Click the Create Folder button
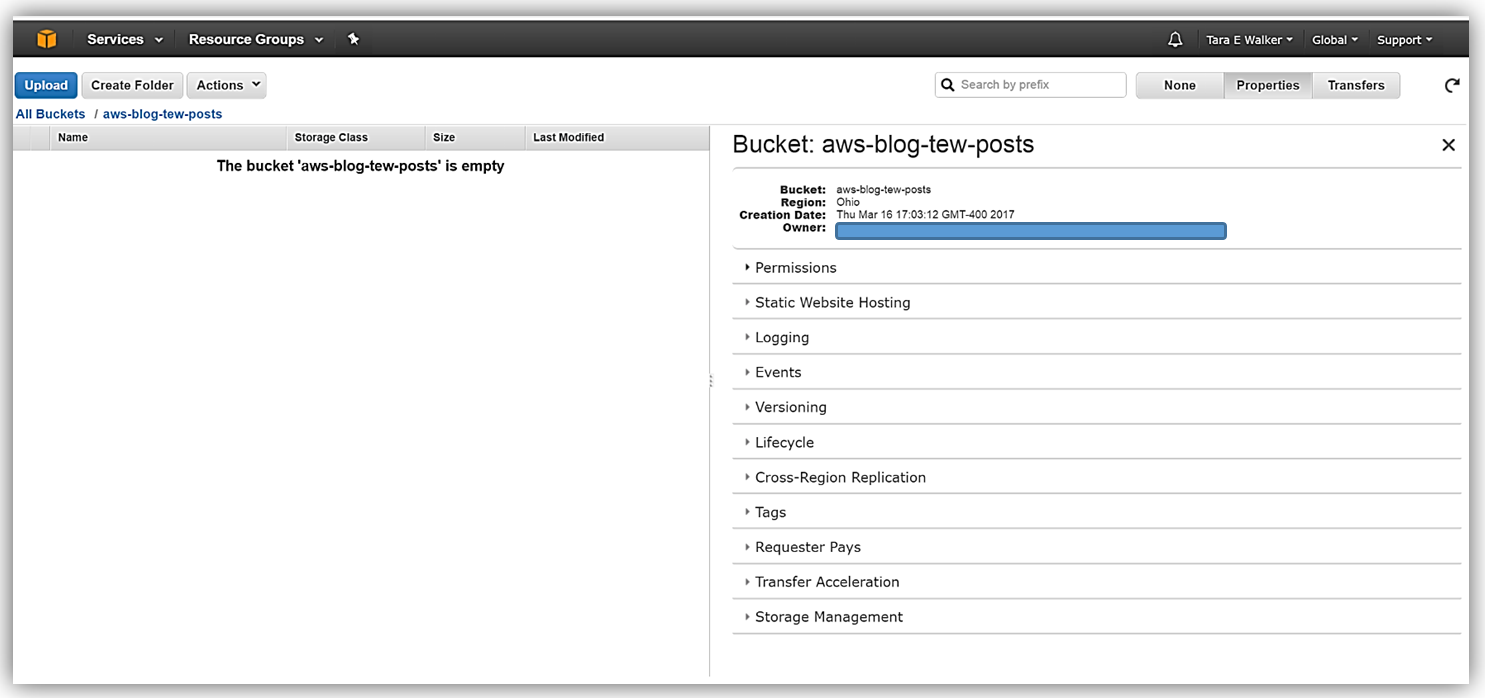Image resolution: width=1485 pixels, height=698 pixels. tap(132, 85)
